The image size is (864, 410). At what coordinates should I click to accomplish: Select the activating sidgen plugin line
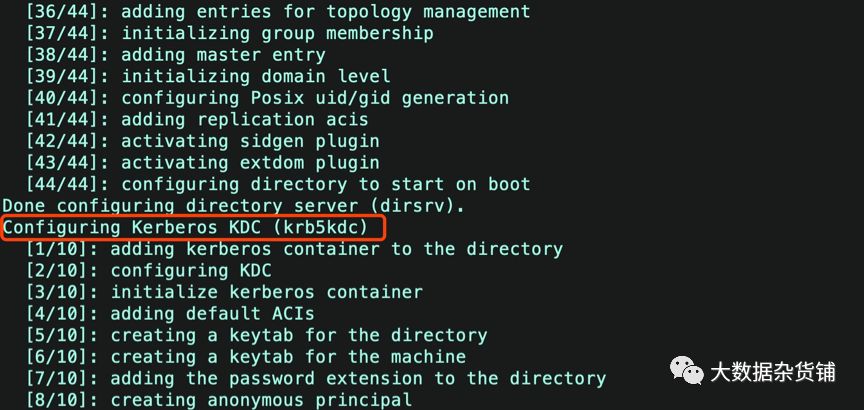point(202,141)
